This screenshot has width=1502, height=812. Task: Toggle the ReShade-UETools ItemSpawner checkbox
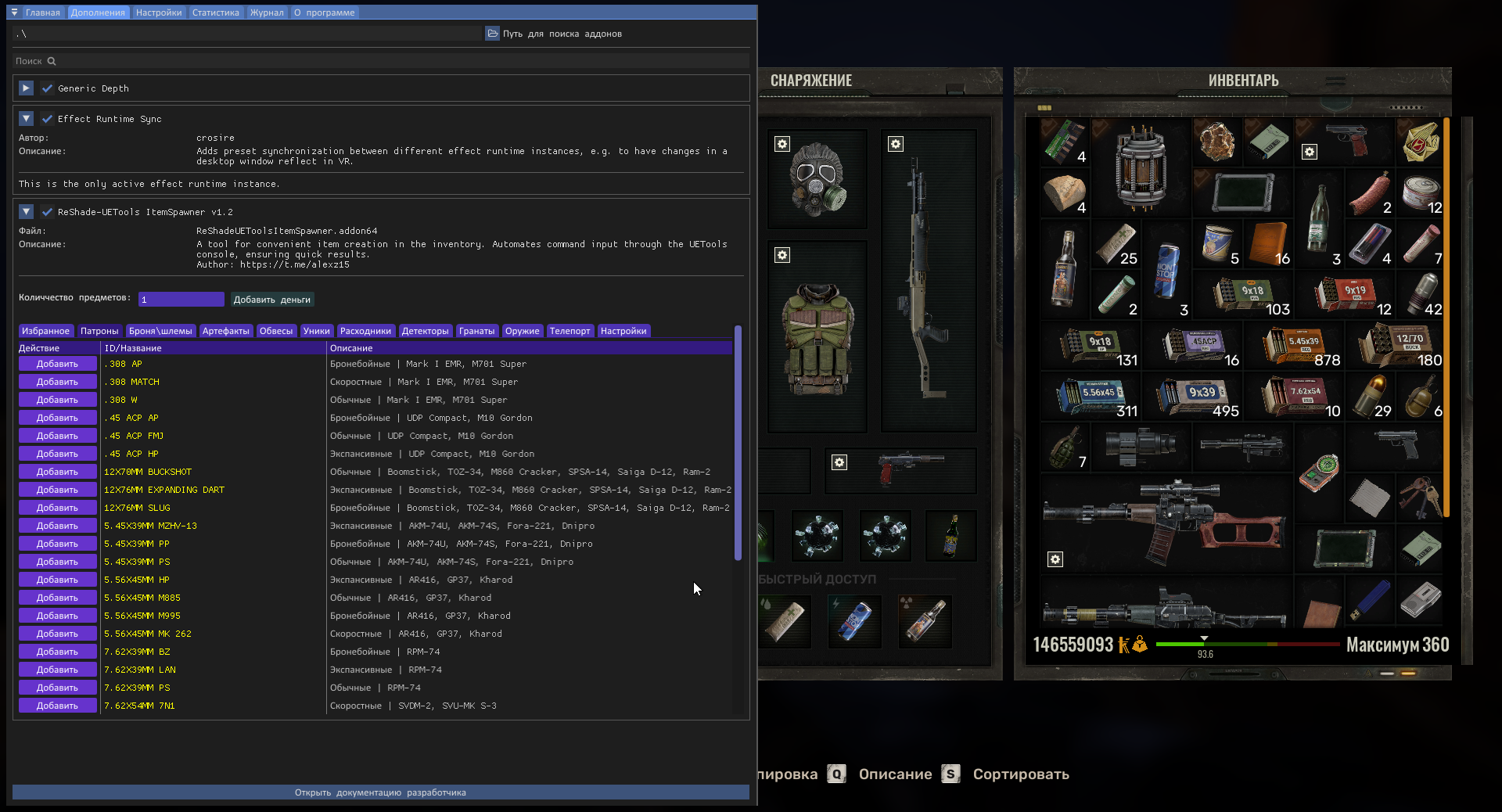pyautogui.click(x=48, y=212)
